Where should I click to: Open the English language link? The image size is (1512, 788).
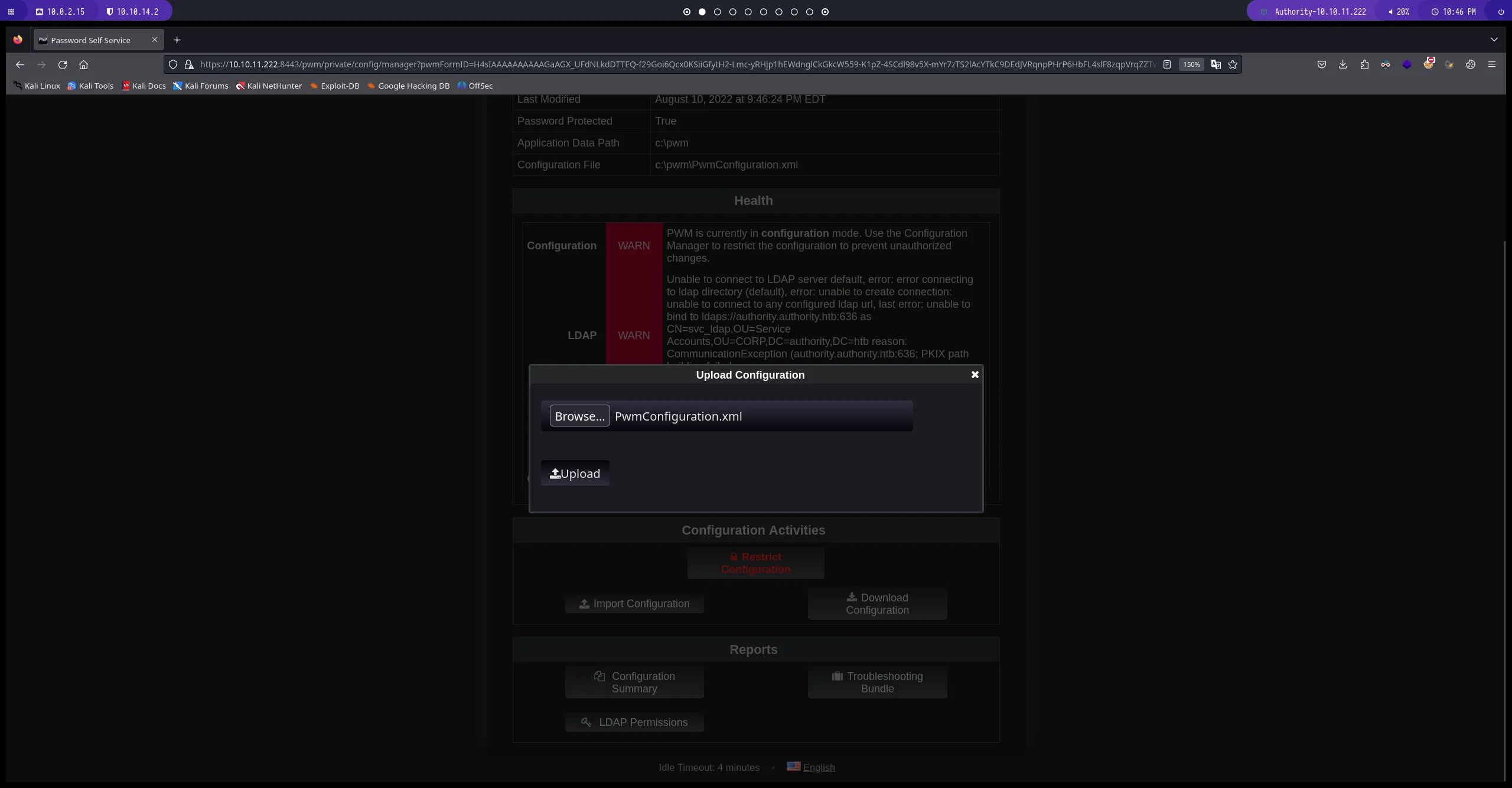pos(819,767)
